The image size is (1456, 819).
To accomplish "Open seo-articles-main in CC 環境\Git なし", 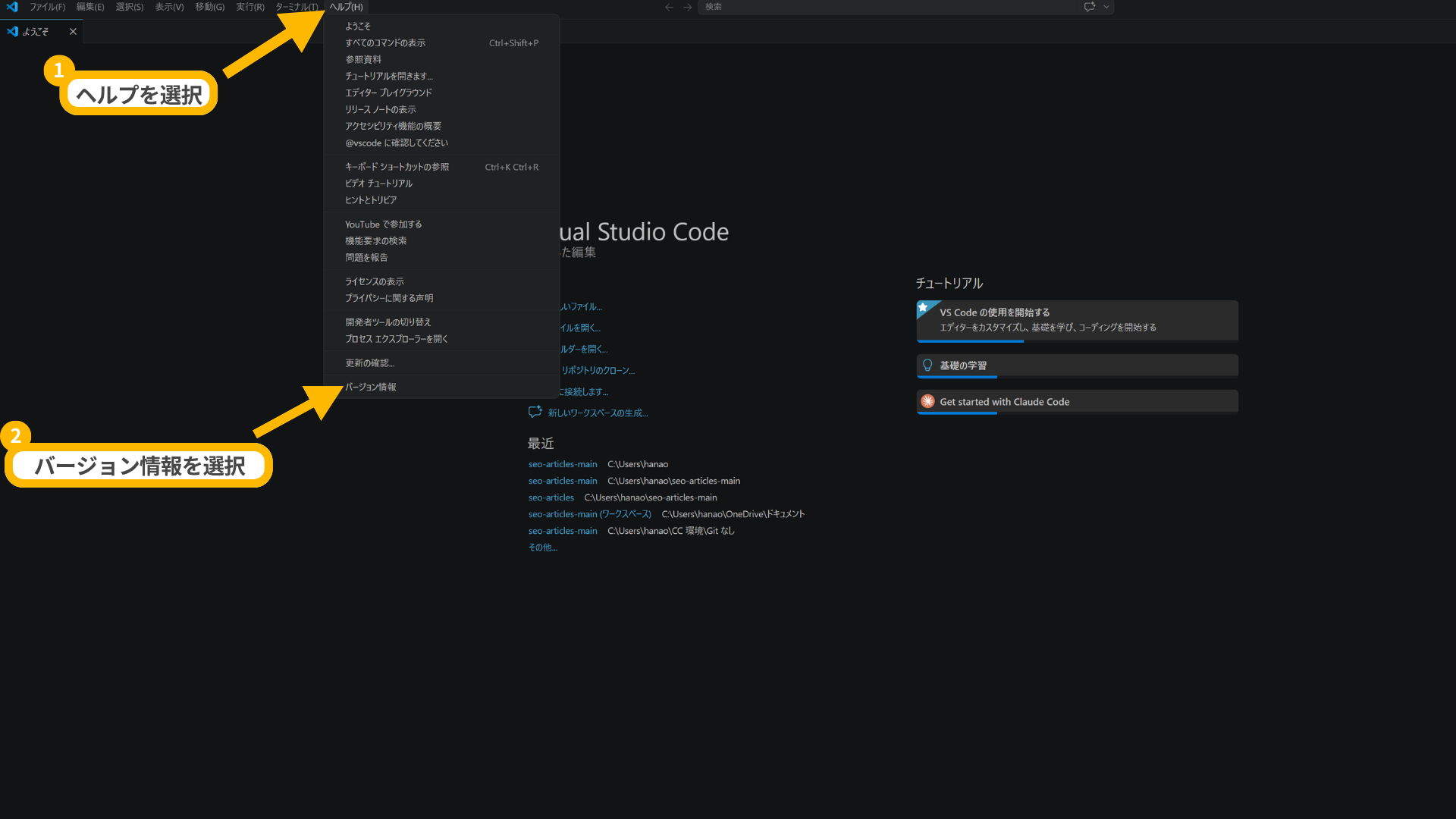I will point(563,531).
